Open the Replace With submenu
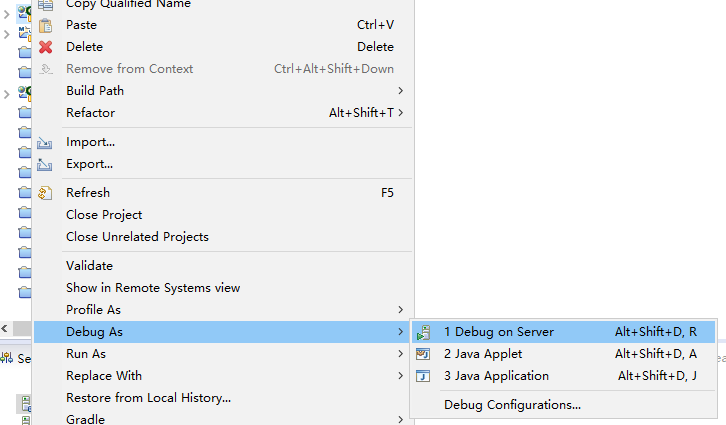The width and height of the screenshot is (726, 425). click(x=104, y=376)
